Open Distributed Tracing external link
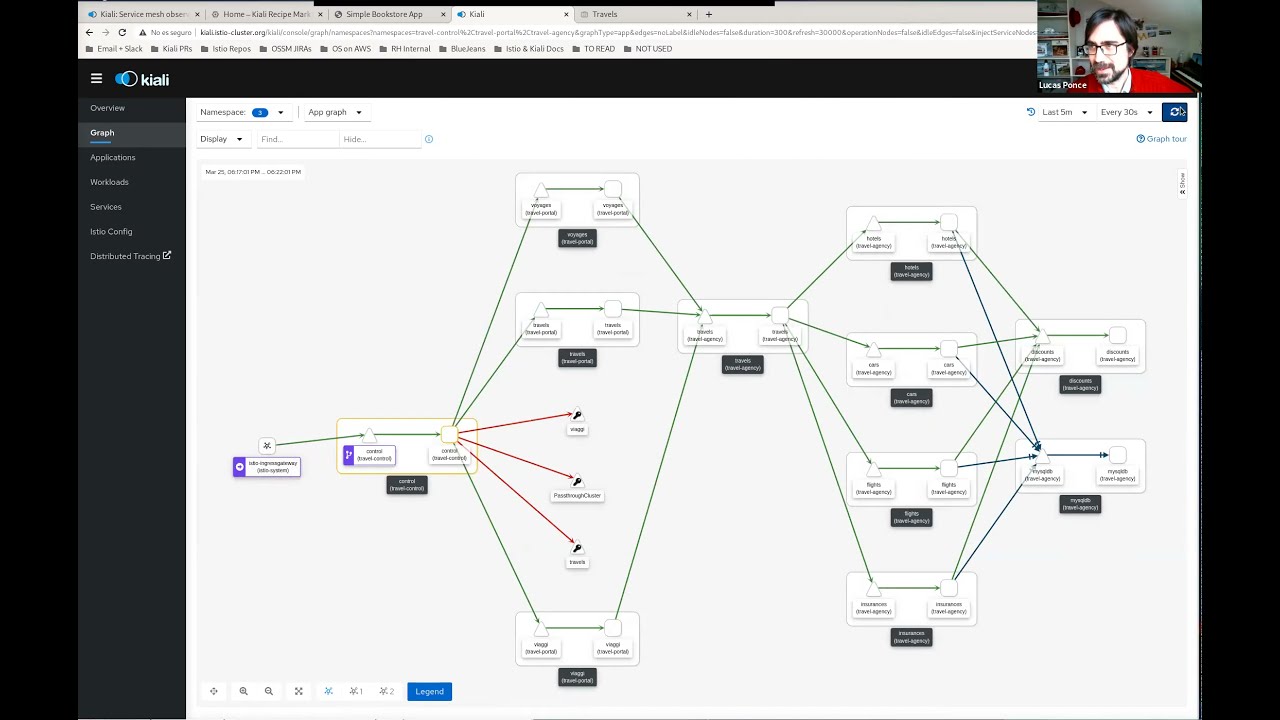Screen dimensions: 1280x720 pyautogui.click(x=131, y=256)
